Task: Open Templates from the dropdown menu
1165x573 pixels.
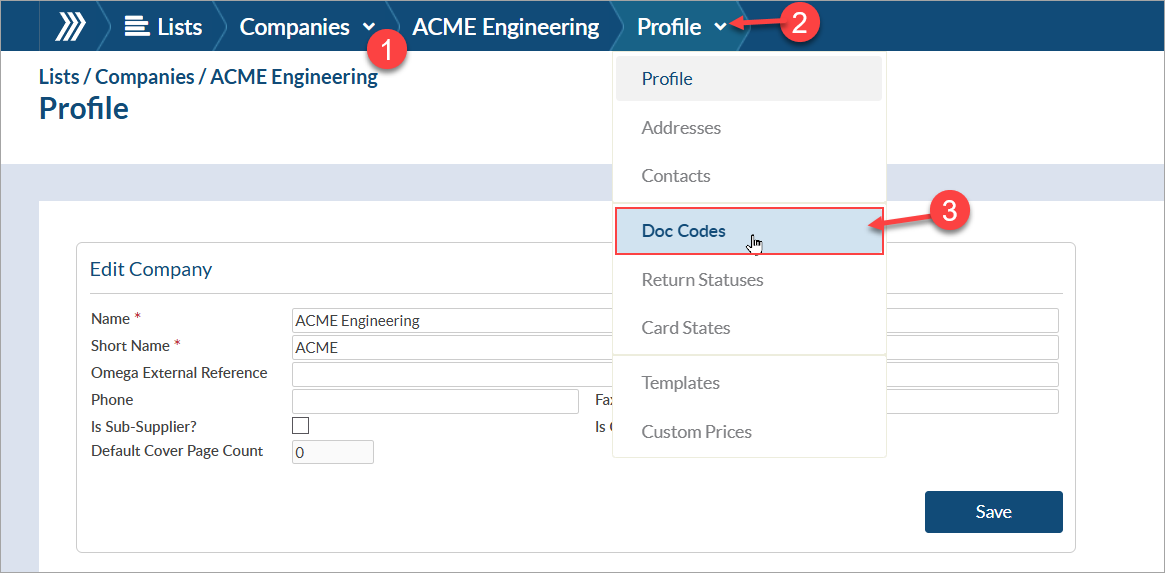Action: 680,383
